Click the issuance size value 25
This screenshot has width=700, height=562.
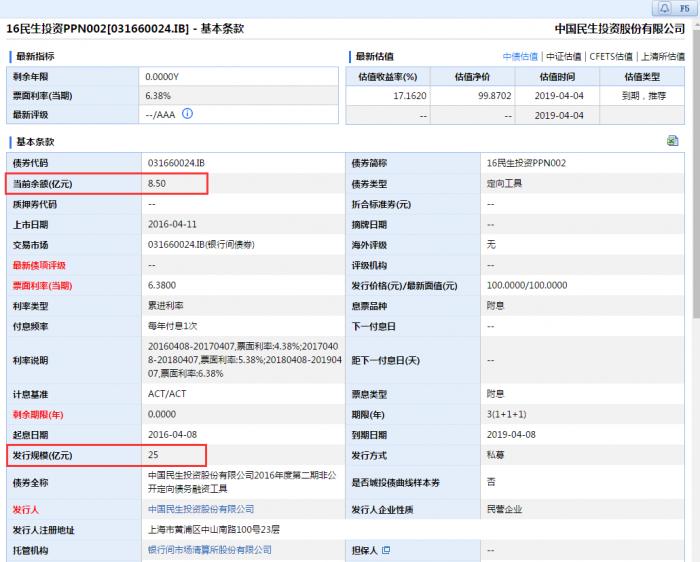point(153,455)
